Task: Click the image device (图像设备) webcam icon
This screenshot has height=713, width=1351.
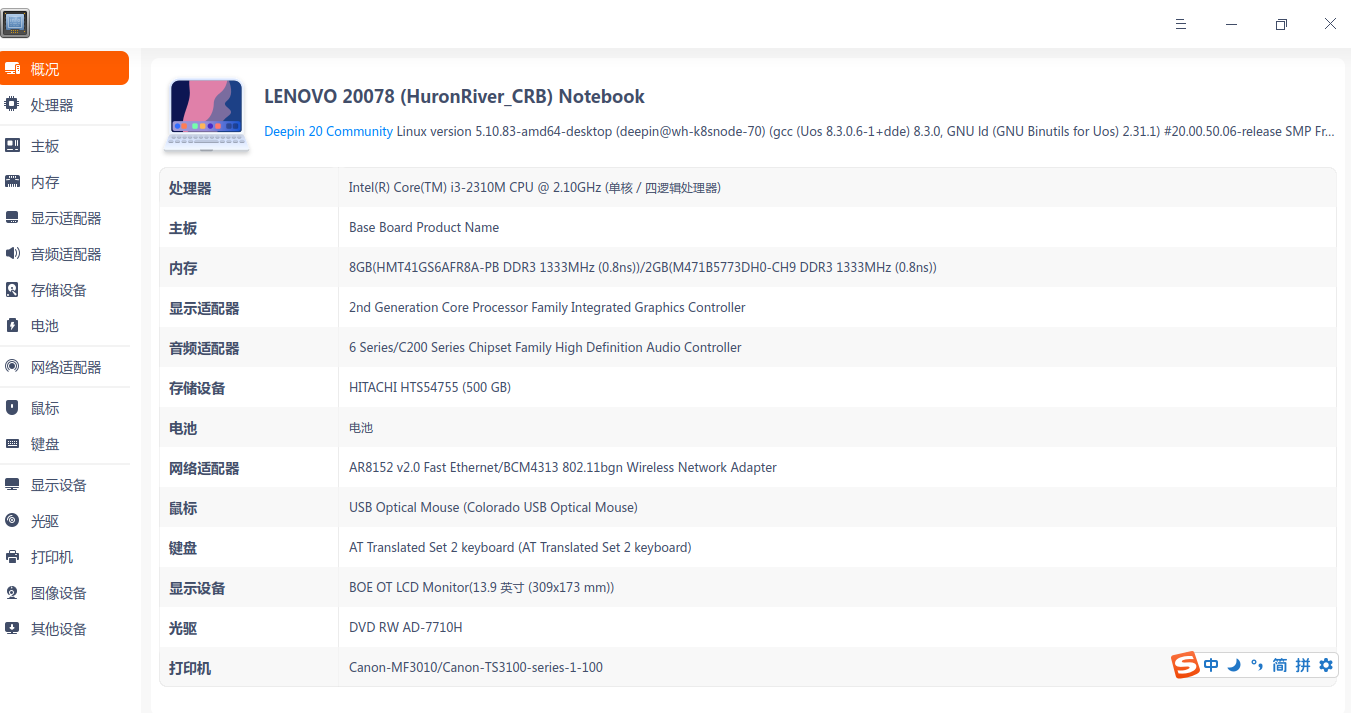Action: 13,593
